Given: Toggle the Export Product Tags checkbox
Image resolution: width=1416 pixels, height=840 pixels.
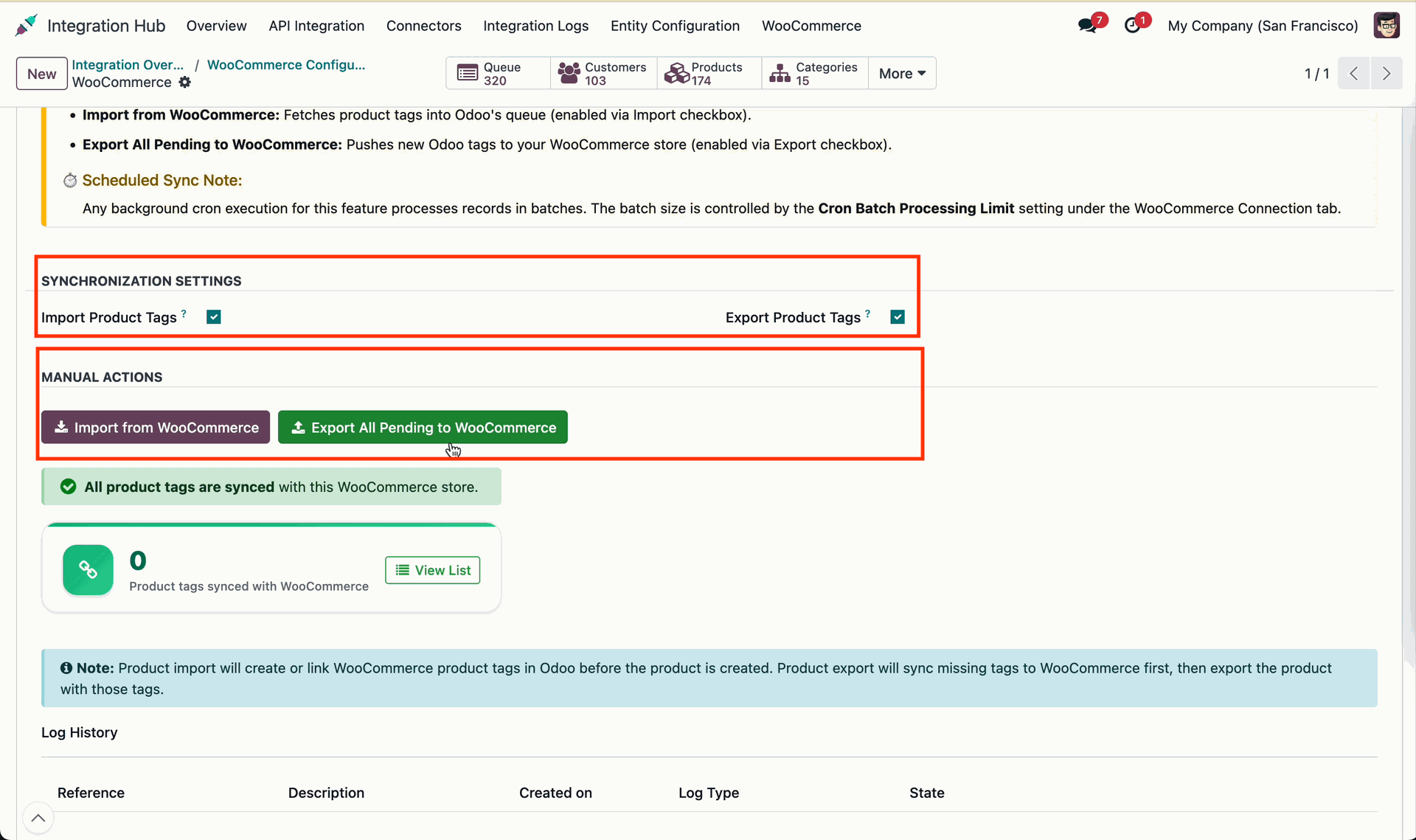Looking at the screenshot, I should pyautogui.click(x=898, y=317).
